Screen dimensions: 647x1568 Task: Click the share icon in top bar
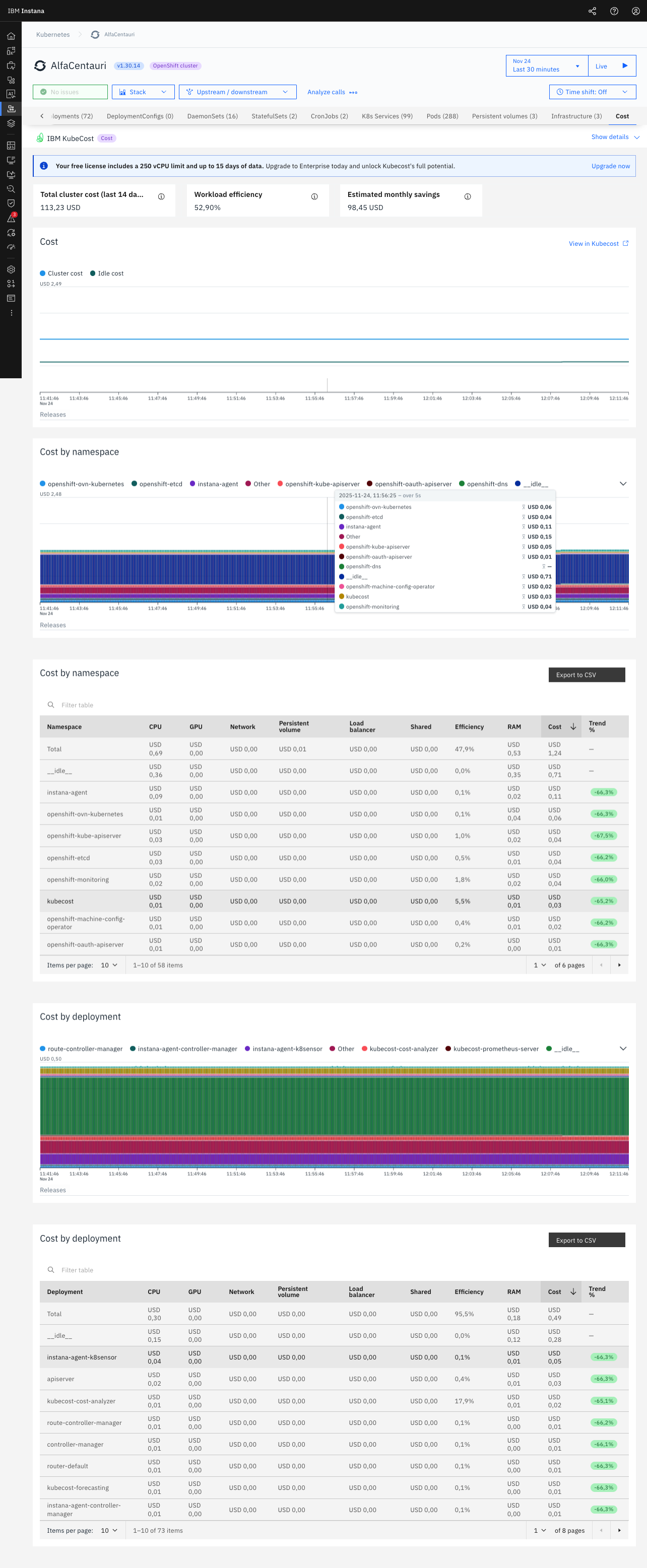point(592,11)
